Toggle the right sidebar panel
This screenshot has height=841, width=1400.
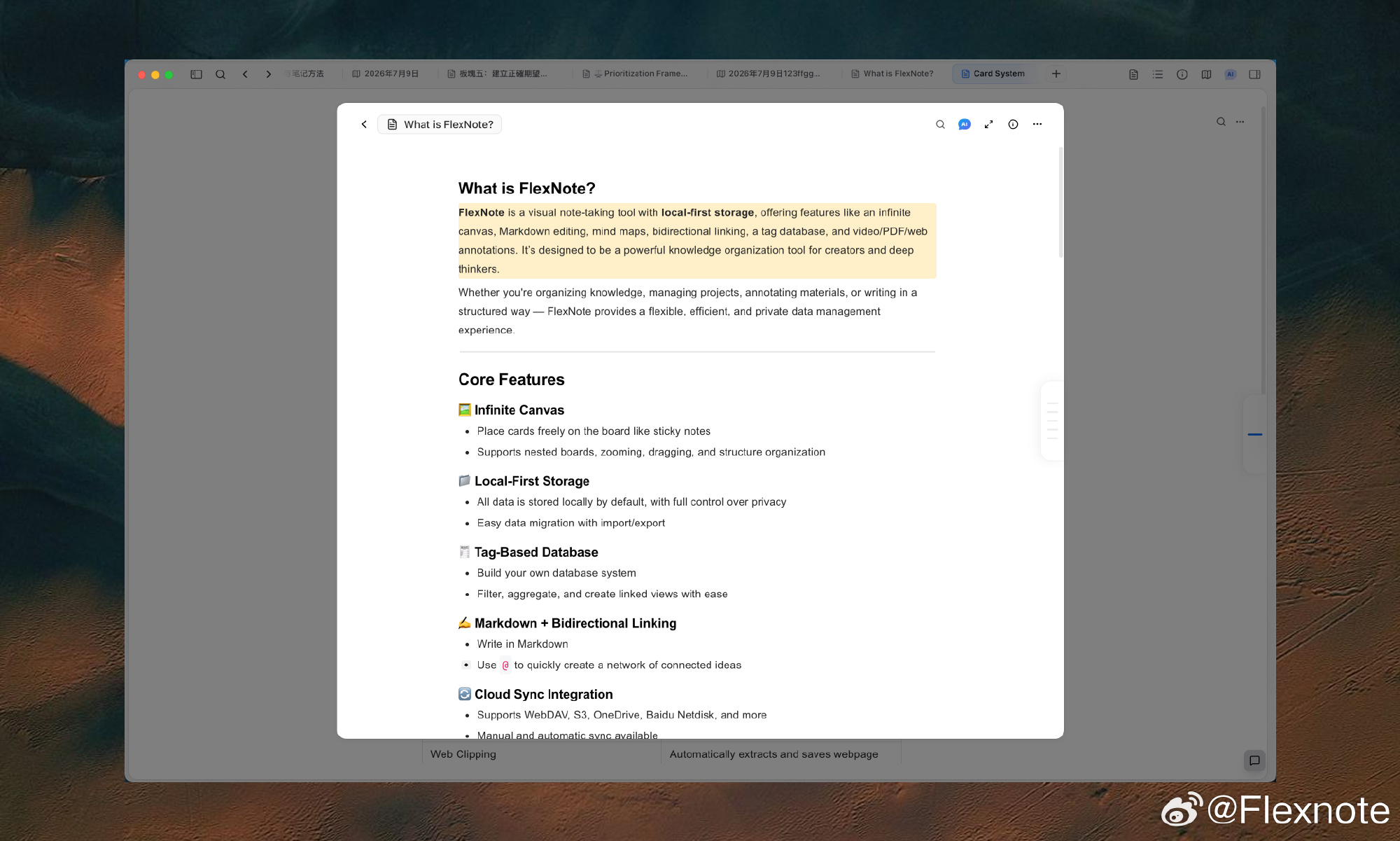click(1254, 74)
